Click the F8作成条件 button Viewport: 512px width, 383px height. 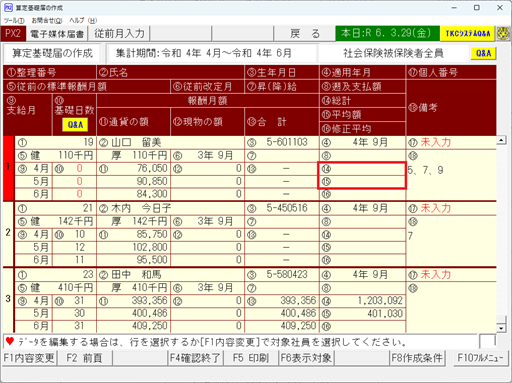[417, 358]
